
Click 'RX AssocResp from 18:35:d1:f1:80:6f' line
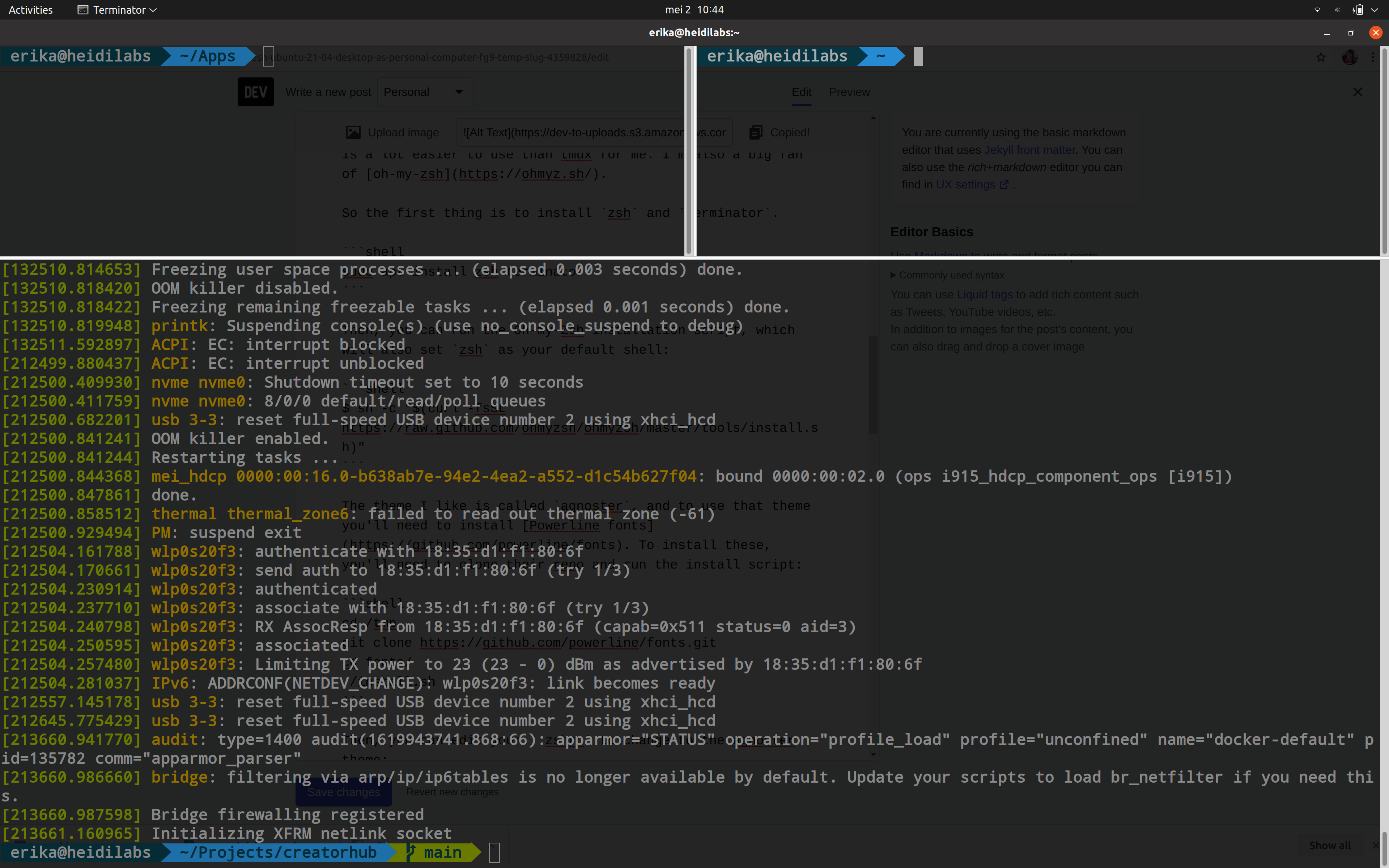pos(556,627)
